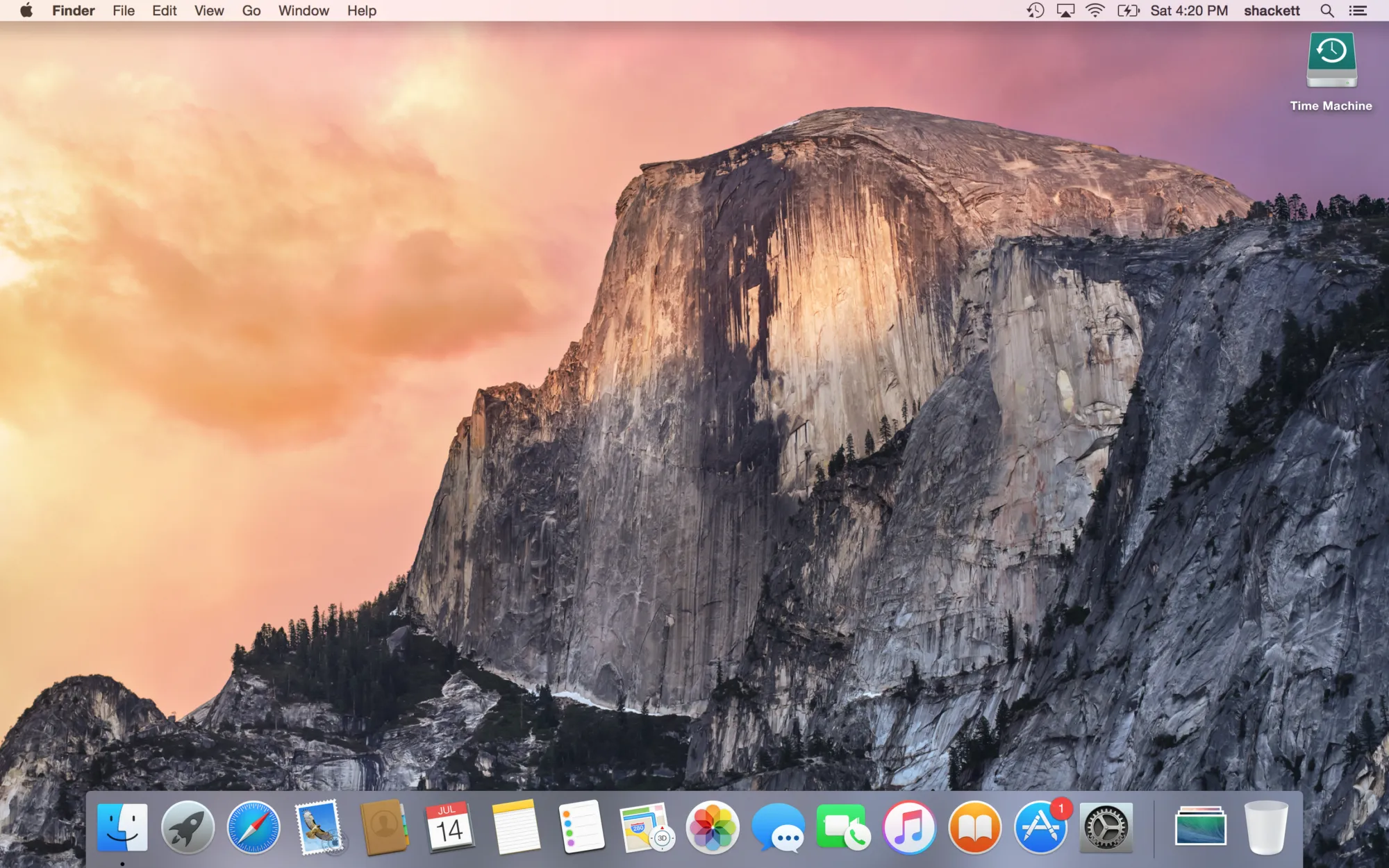
Task: Check battery status in the menu bar
Action: click(1129, 10)
